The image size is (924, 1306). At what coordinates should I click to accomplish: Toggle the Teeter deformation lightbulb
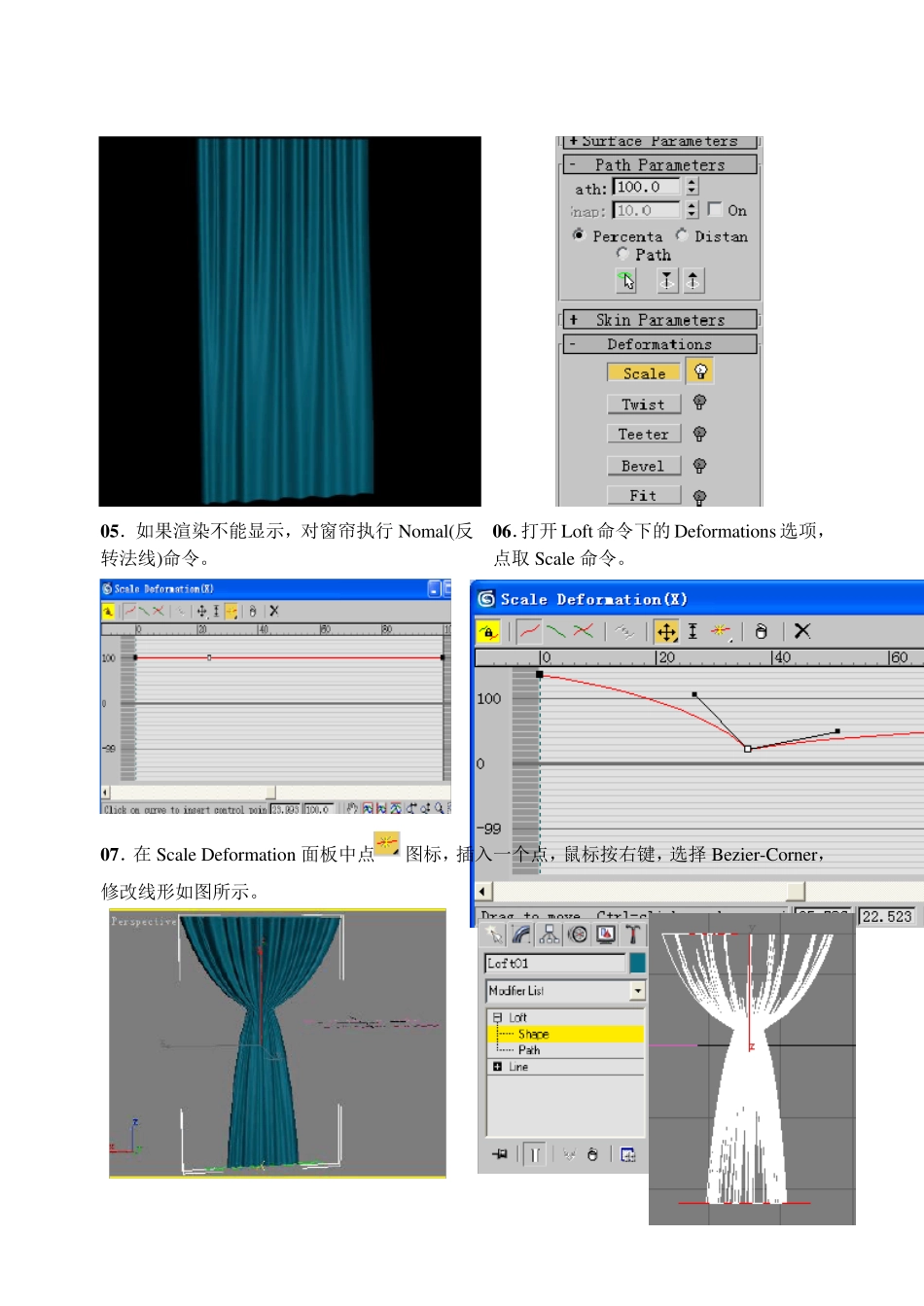(699, 434)
